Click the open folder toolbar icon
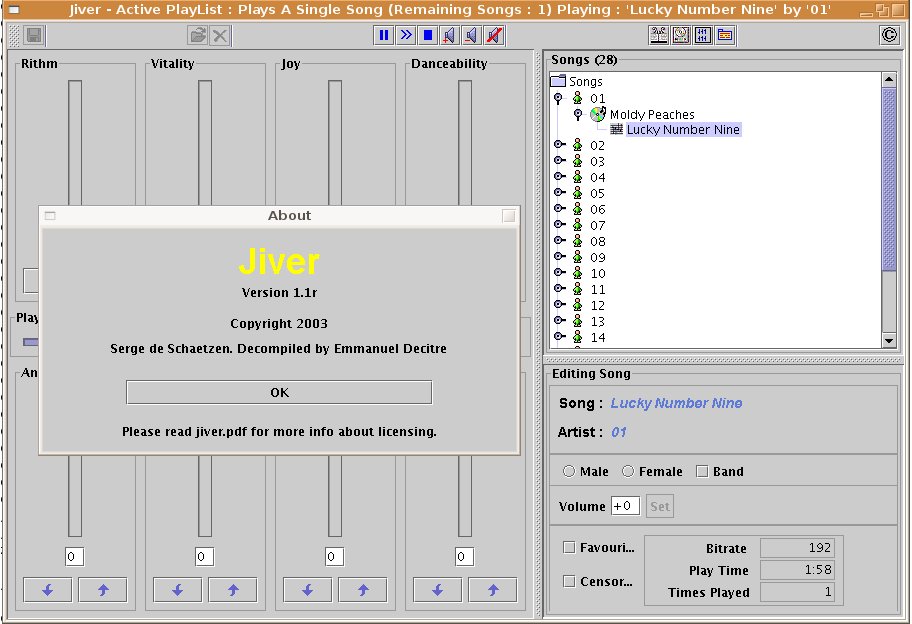The image size is (912, 624). pos(198,36)
